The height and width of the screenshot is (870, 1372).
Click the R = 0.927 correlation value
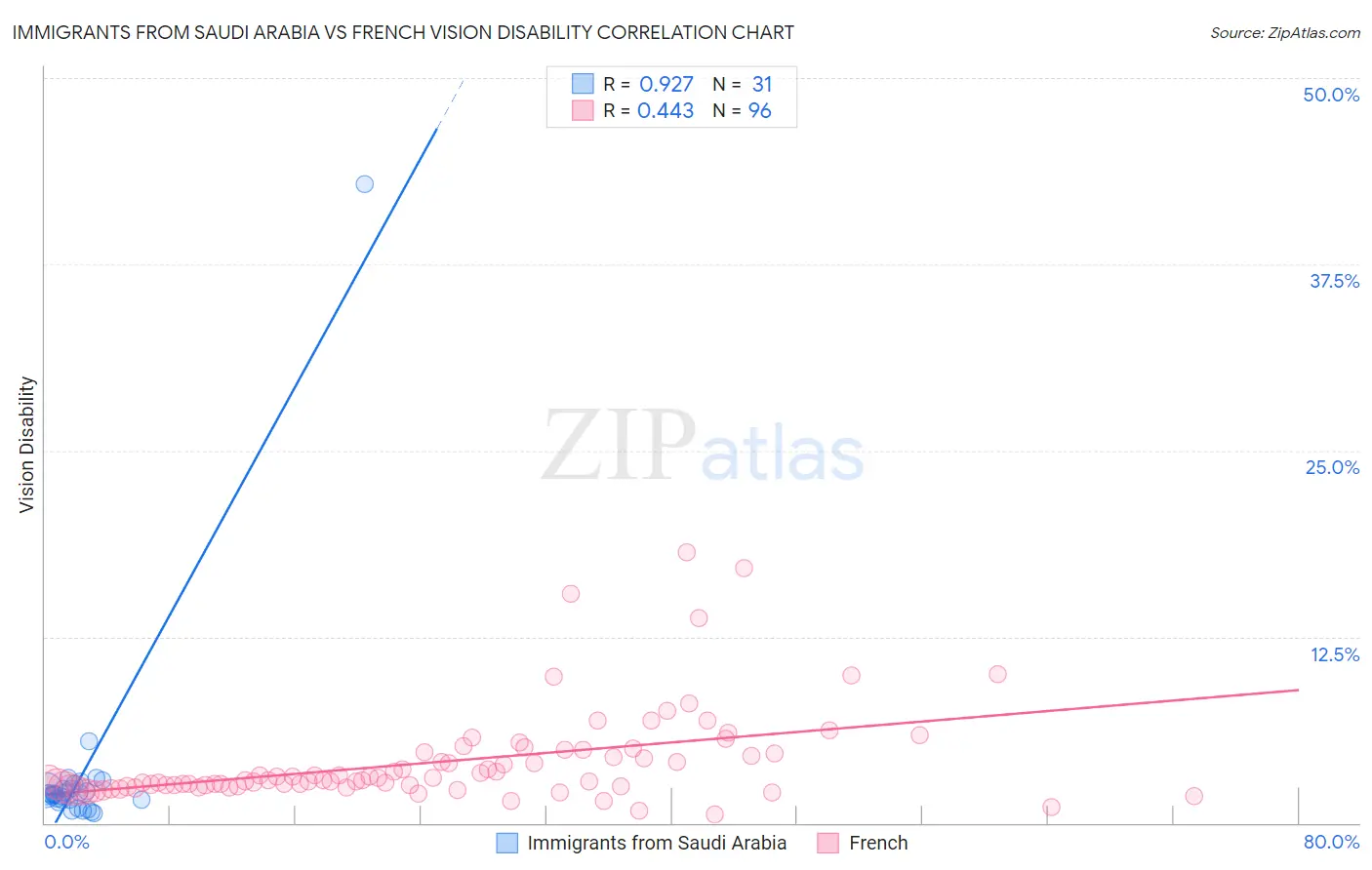point(648,84)
